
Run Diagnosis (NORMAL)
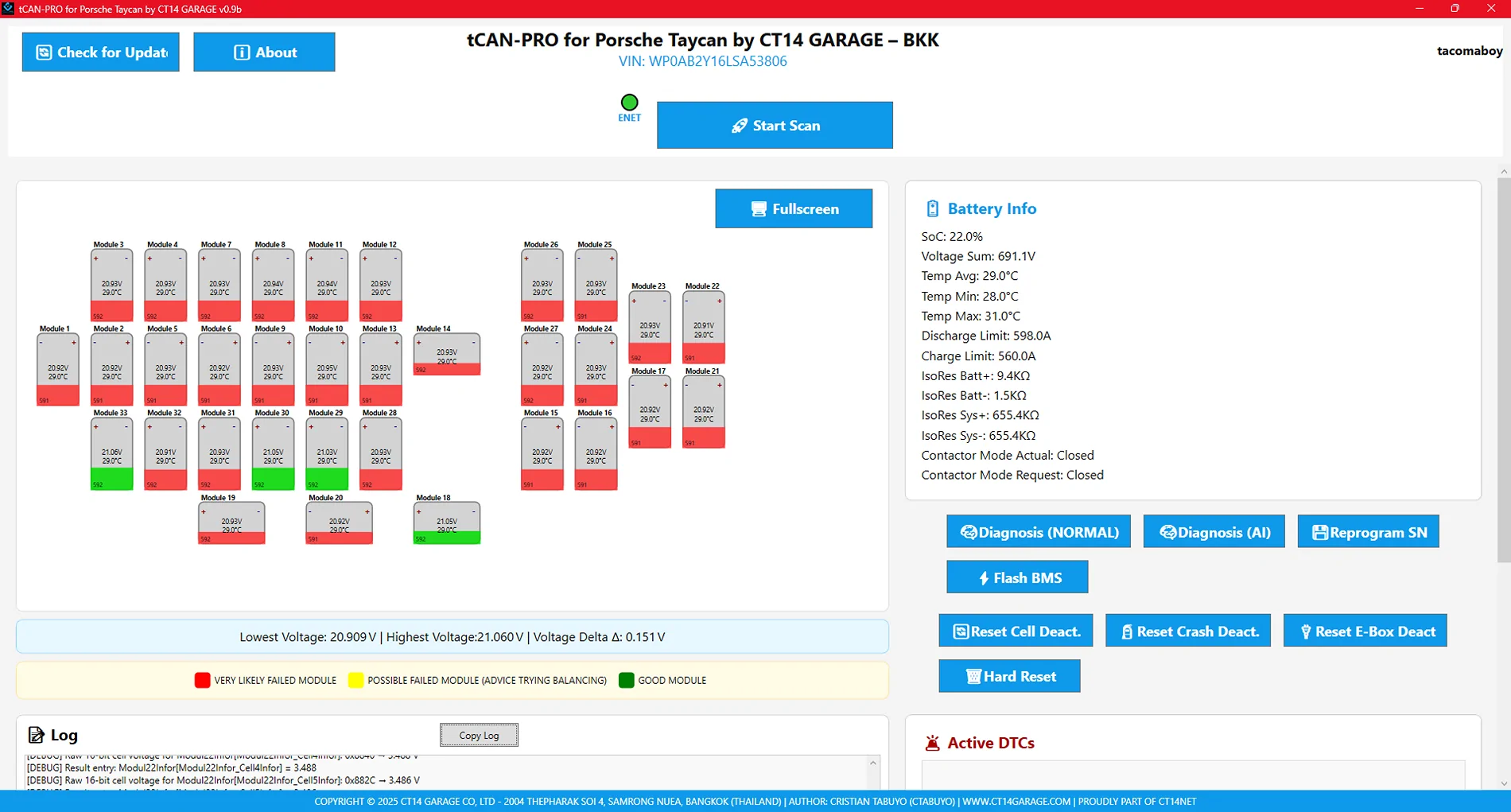coord(1039,532)
